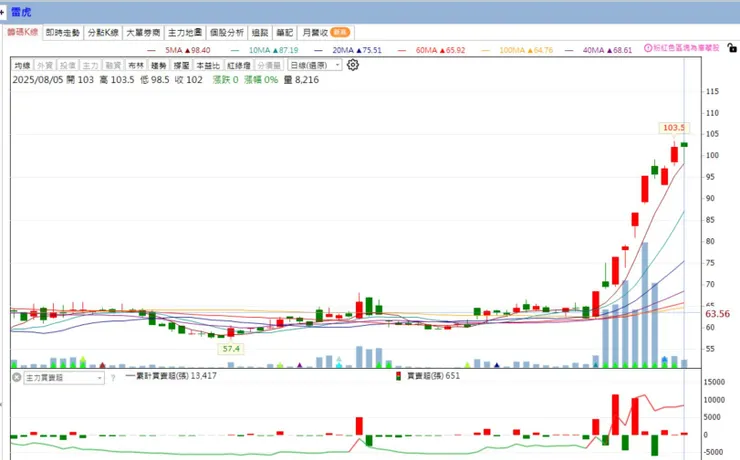This screenshot has width=740, height=460.
Task: Click the 量 8,216 volume readout
Action: (301, 80)
